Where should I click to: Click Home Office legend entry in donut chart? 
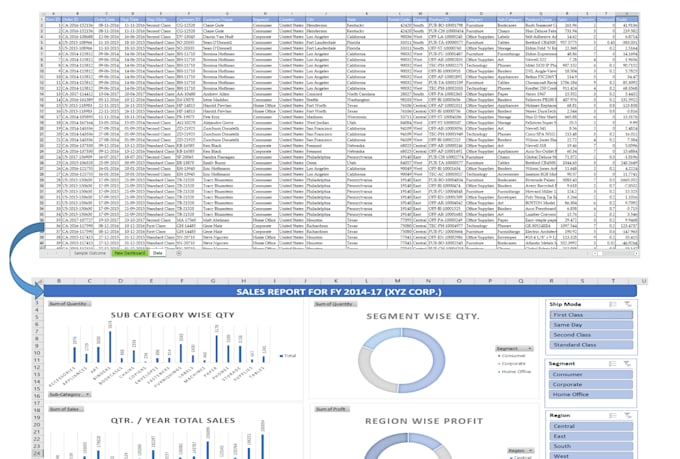point(515,371)
